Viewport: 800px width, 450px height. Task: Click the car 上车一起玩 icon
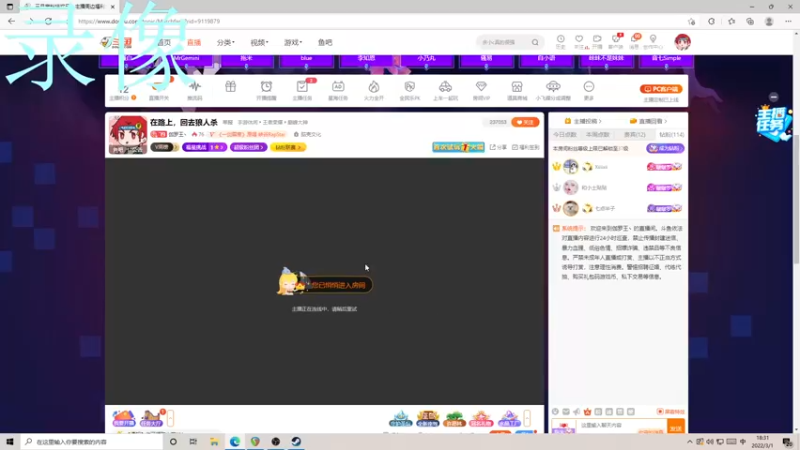click(445, 87)
